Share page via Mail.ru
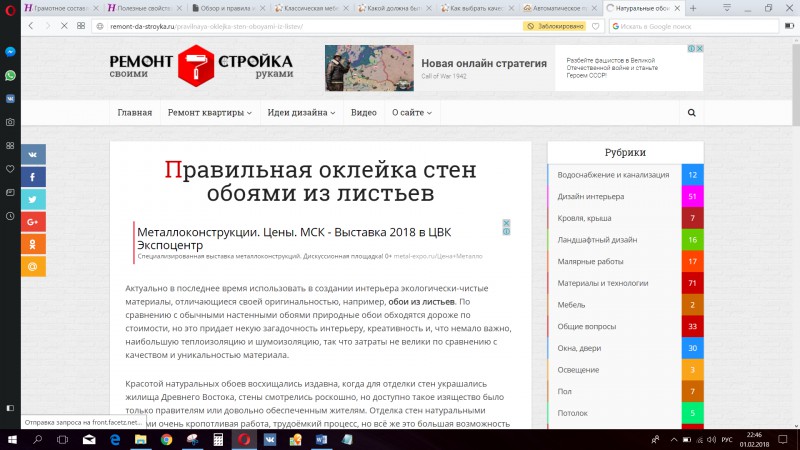This screenshot has height=450, width=800. click(33, 266)
